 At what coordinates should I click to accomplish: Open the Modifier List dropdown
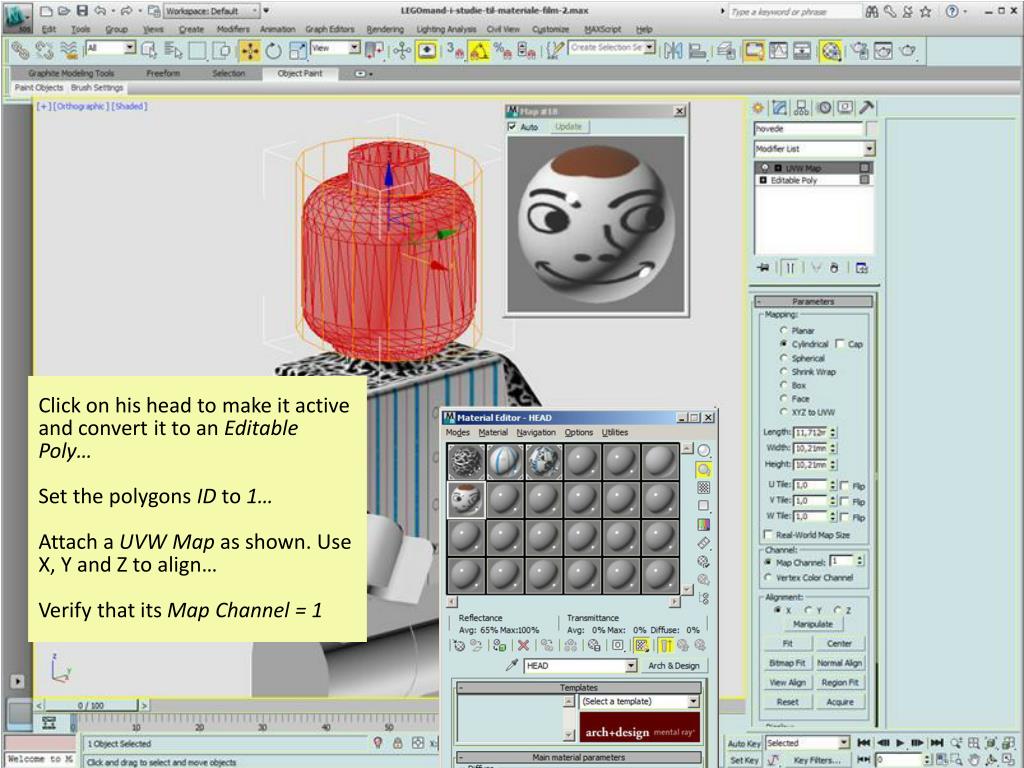pyautogui.click(x=814, y=149)
